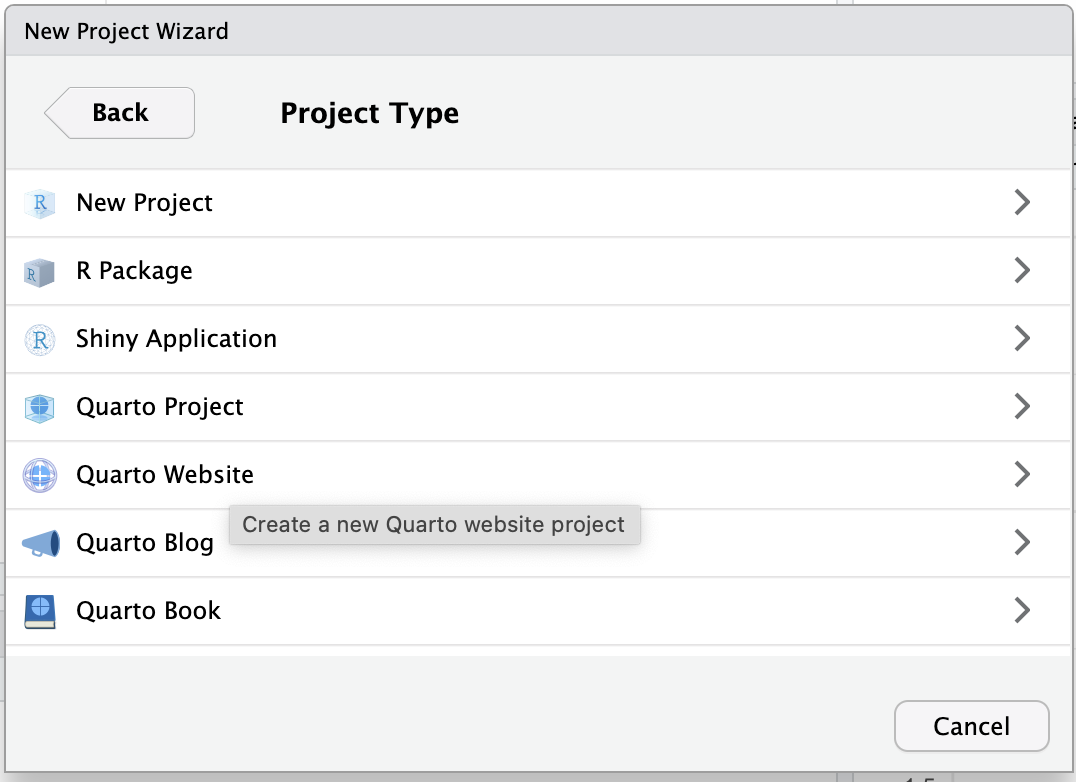
Task: Select the R Package label text
Action: [x=134, y=271]
